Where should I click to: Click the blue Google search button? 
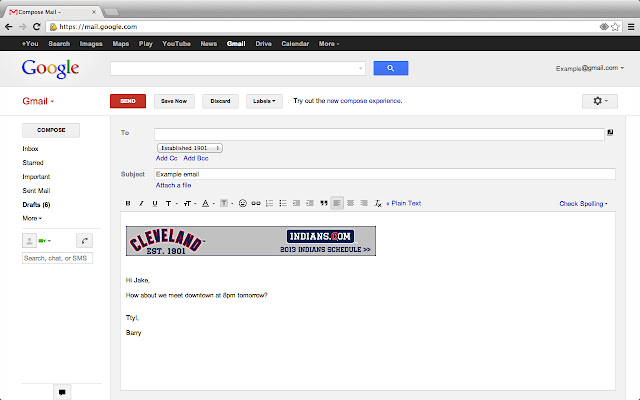click(x=391, y=68)
